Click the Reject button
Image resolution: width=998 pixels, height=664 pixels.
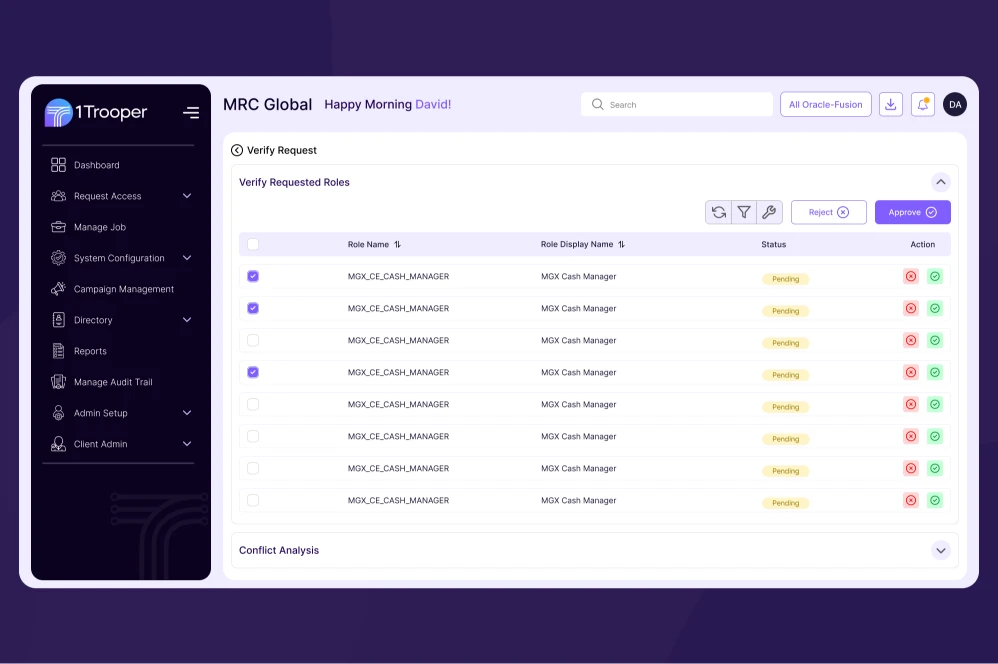click(x=828, y=212)
